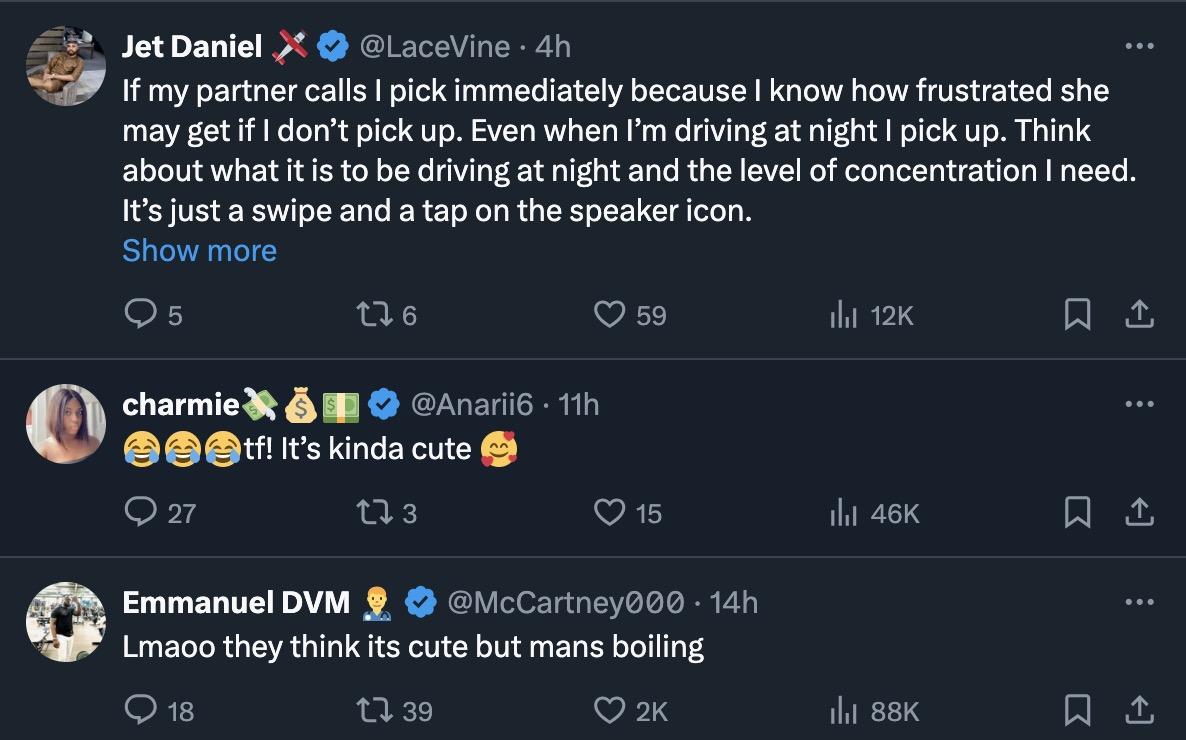Image resolution: width=1186 pixels, height=740 pixels.
Task: Bookmark charmie's tweet
Action: coord(1076,513)
